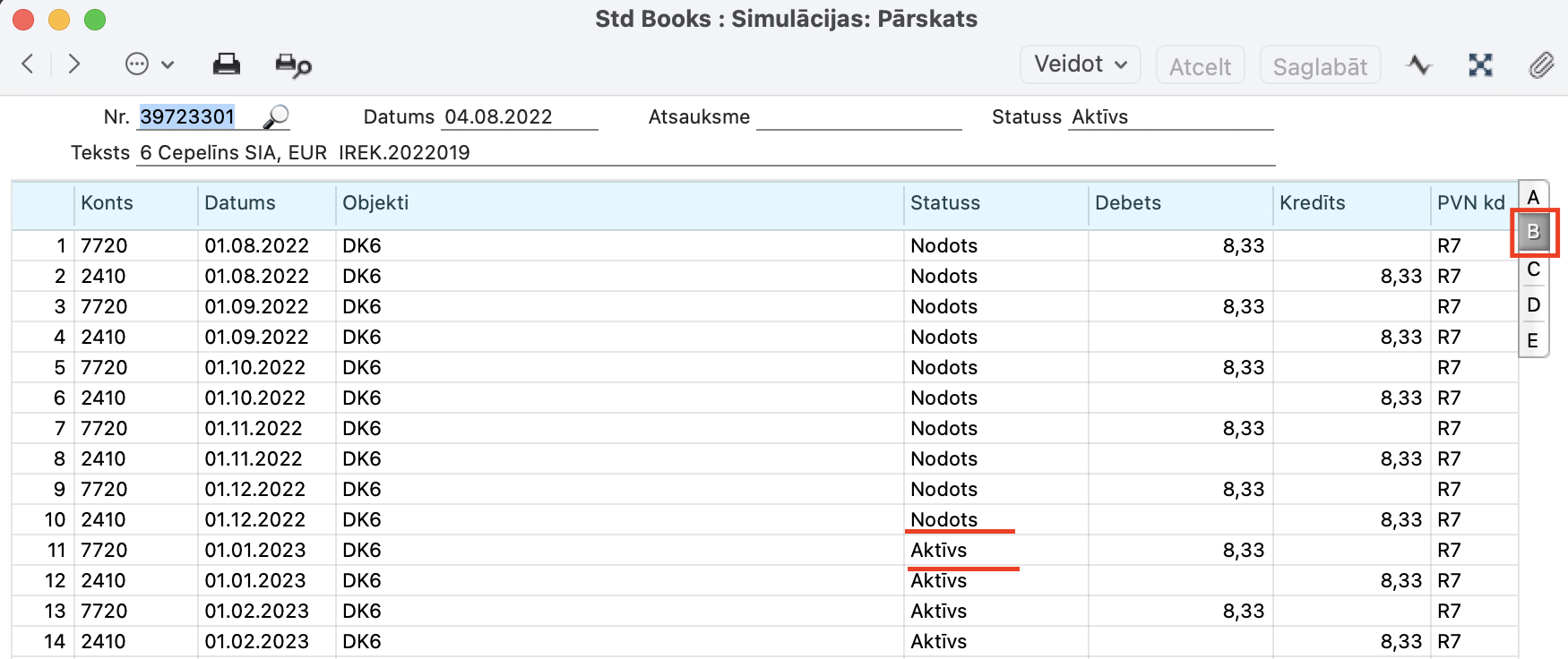
Task: Go to the previous record arrow
Action: 28,64
